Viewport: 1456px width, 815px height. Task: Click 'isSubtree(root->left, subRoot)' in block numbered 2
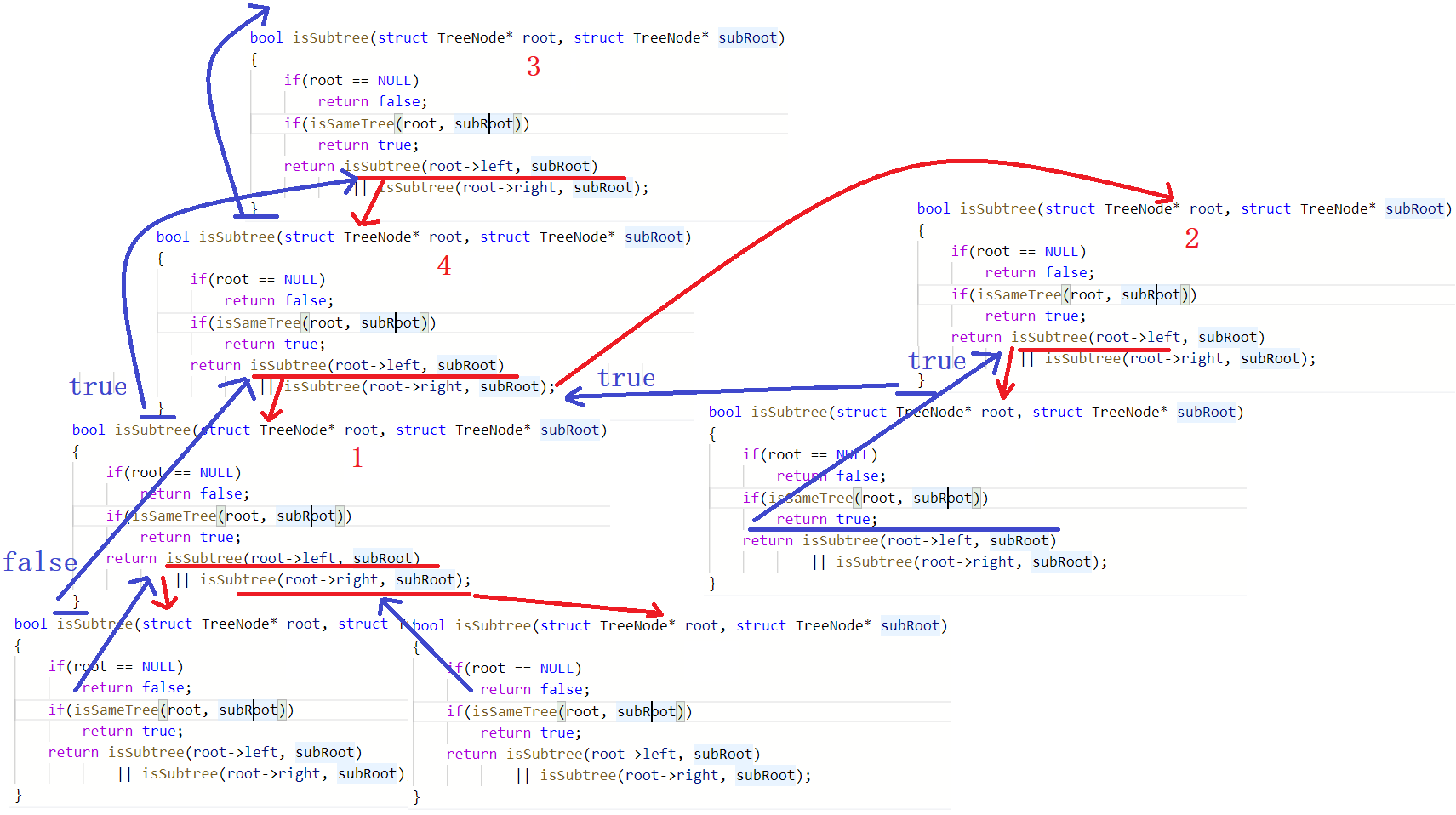point(1138,337)
